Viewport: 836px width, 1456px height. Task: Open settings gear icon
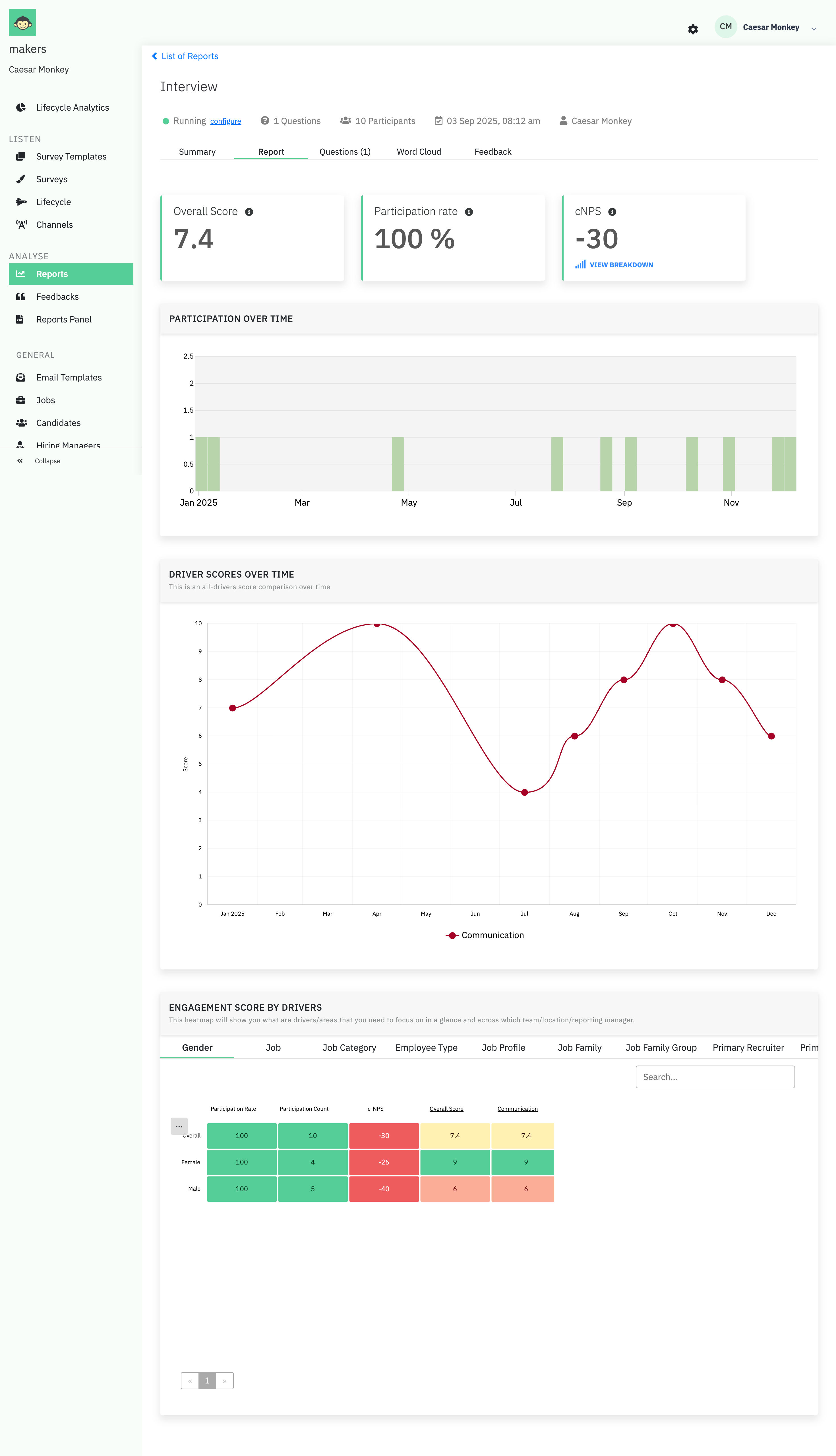693,29
